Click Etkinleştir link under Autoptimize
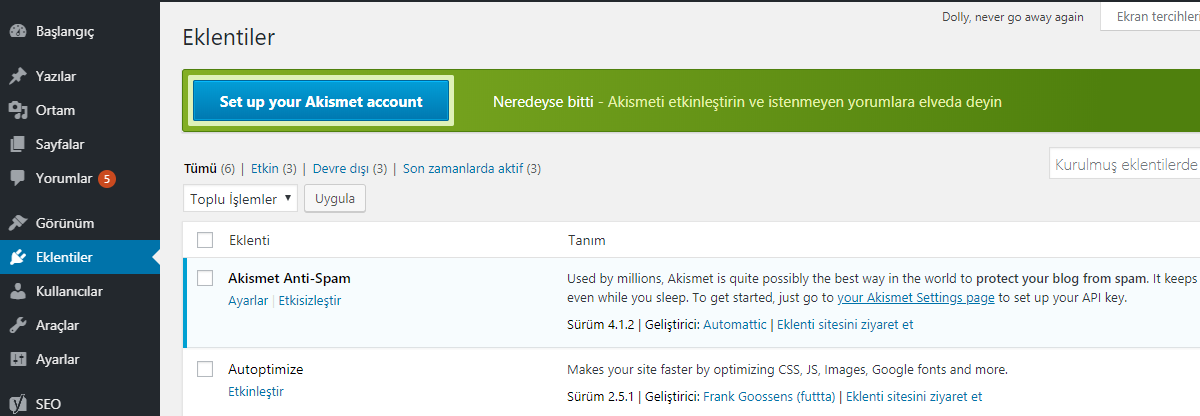This screenshot has width=1200, height=416. pos(256,391)
